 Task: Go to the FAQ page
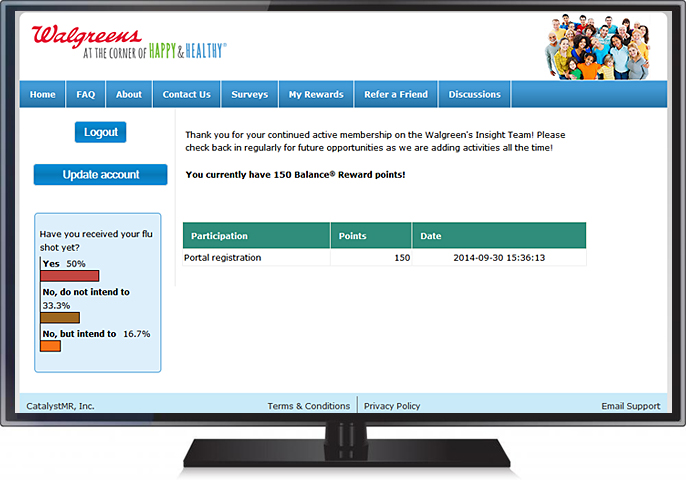point(86,95)
